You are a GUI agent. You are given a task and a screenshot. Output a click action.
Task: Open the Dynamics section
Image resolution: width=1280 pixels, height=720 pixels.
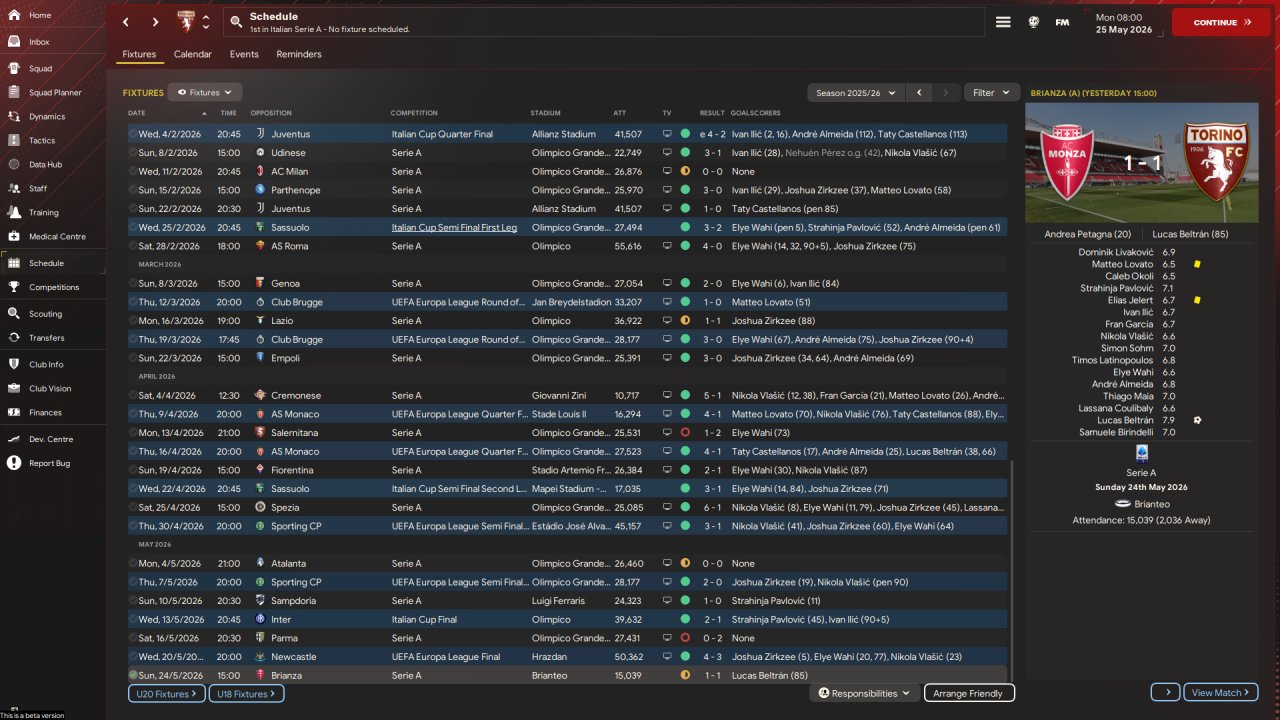(x=46, y=117)
